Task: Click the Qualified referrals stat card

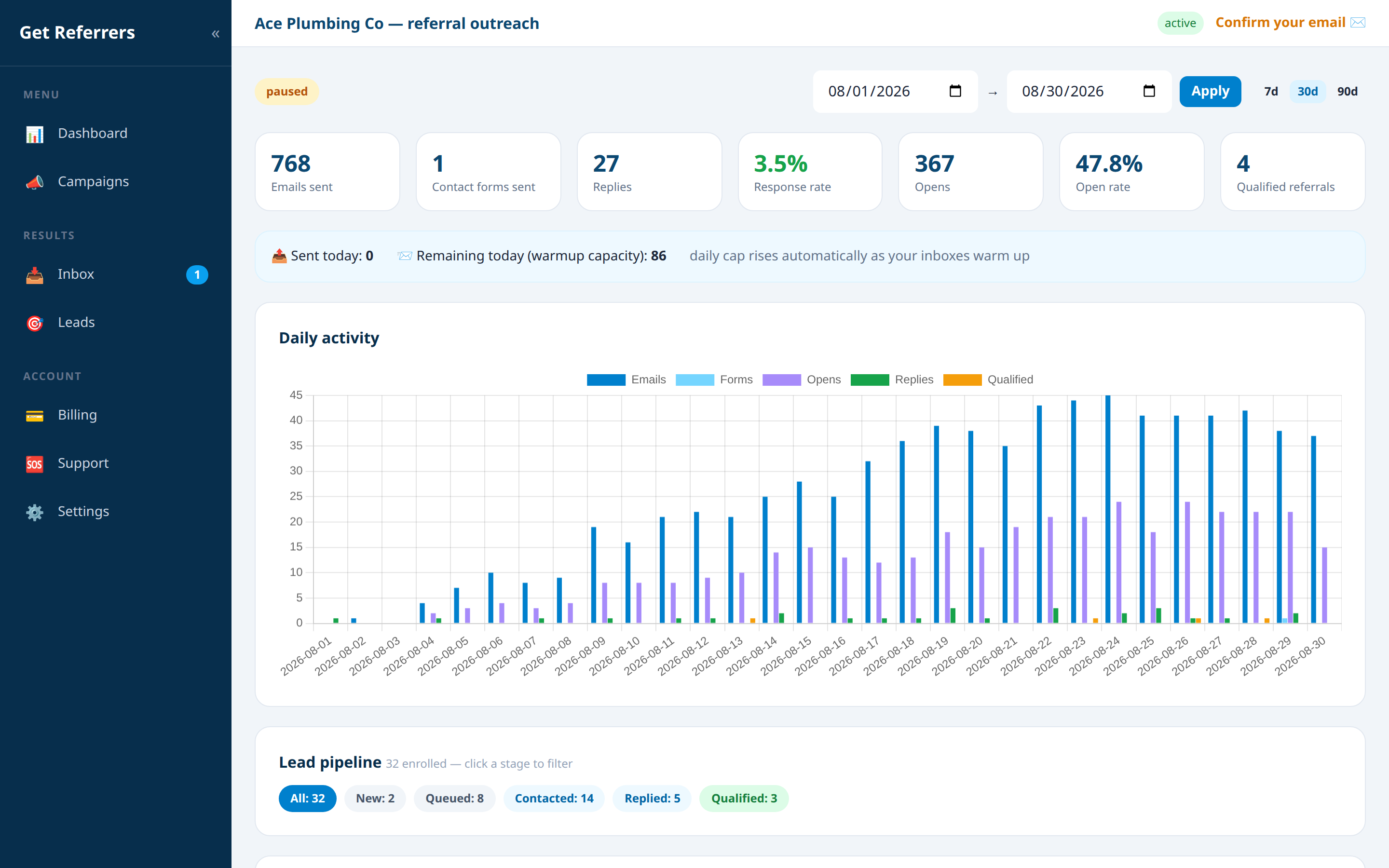Action: point(1293,172)
